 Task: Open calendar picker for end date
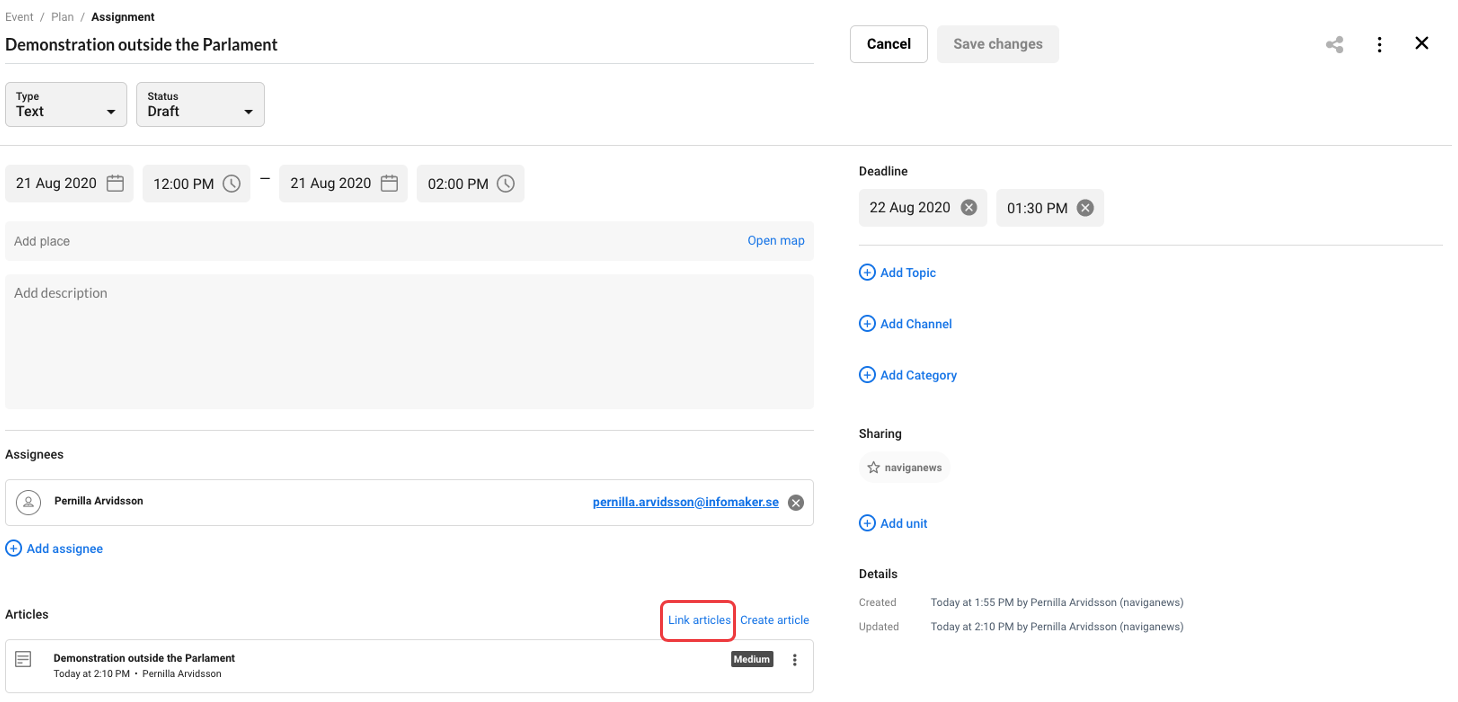[389, 184]
